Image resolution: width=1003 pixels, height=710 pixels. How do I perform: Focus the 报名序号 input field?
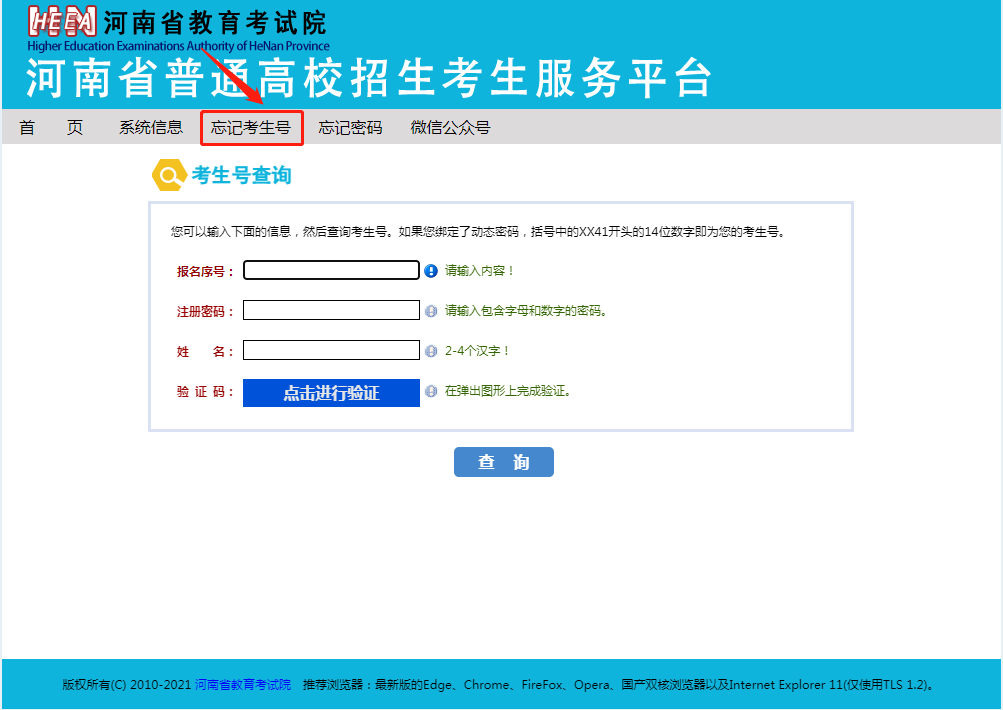[x=331, y=270]
